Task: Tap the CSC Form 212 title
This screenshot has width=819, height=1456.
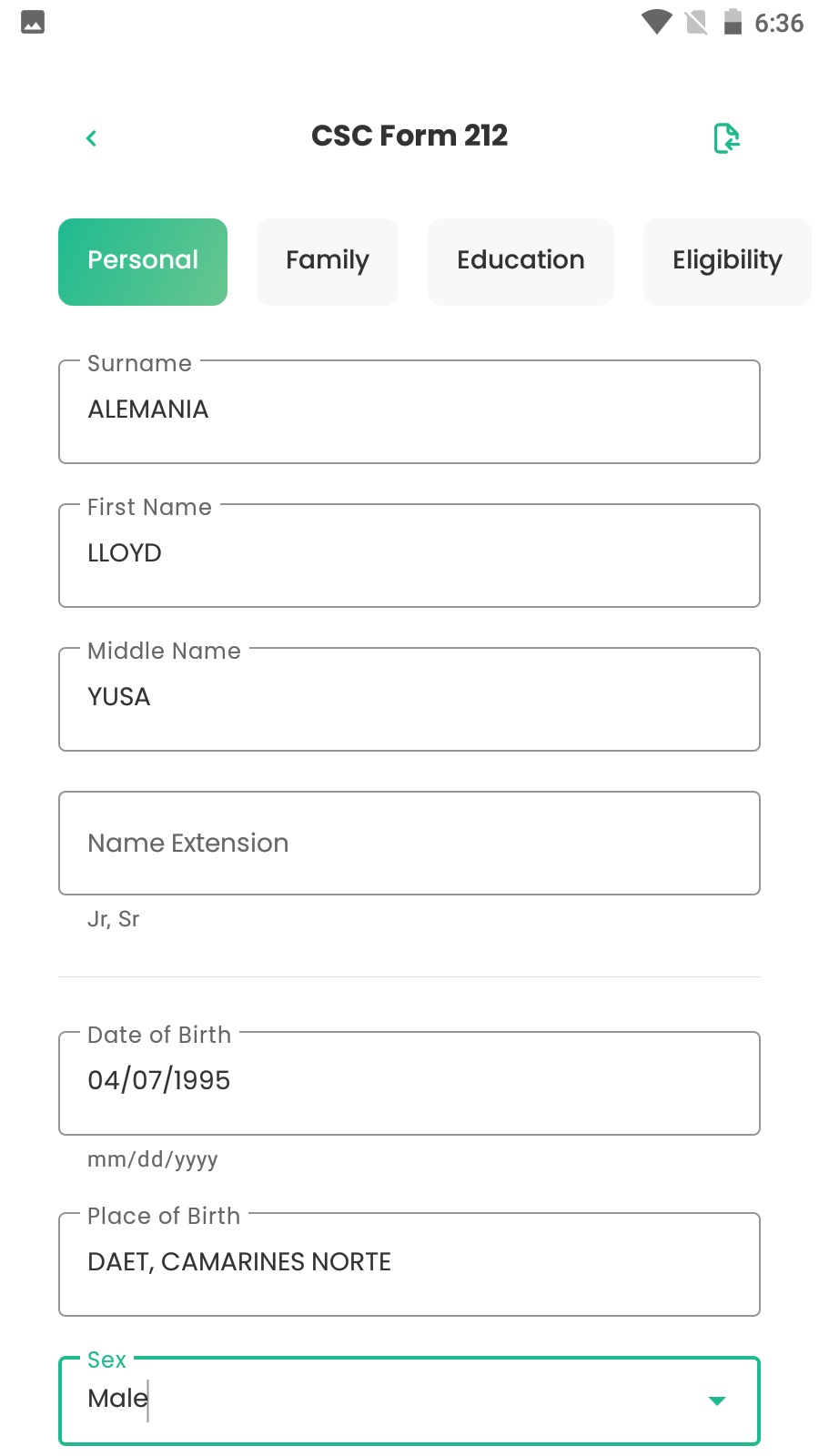Action: click(409, 136)
